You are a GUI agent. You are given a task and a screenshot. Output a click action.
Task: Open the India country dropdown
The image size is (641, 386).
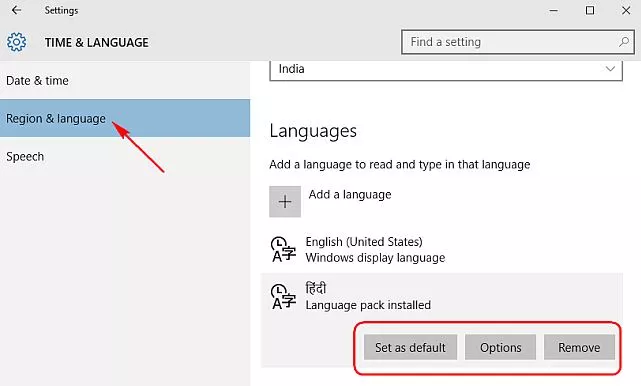(x=446, y=70)
